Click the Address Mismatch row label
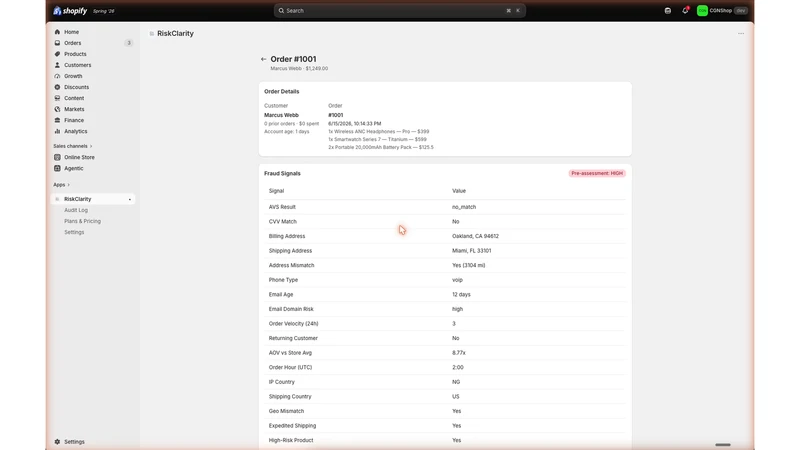This screenshot has width=800, height=450. point(291,265)
